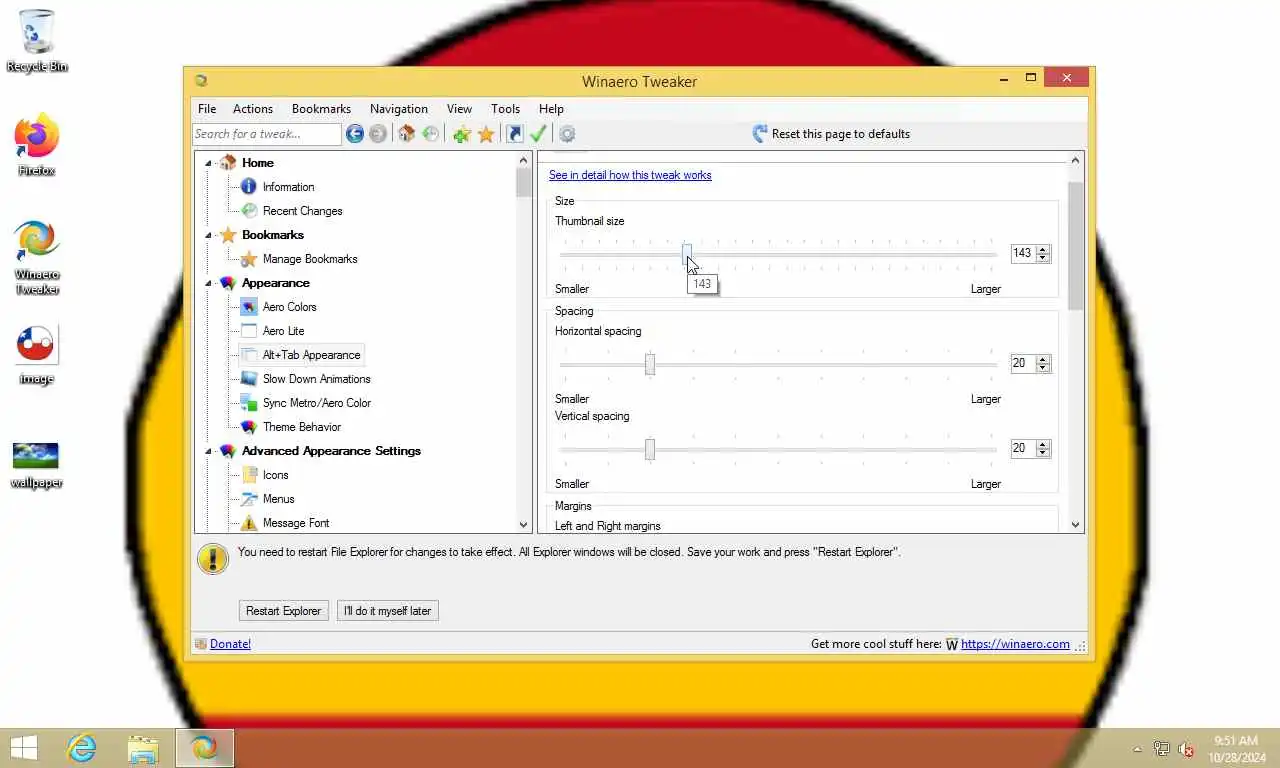Launch Internet Explorer from the taskbar

[x=81, y=748]
